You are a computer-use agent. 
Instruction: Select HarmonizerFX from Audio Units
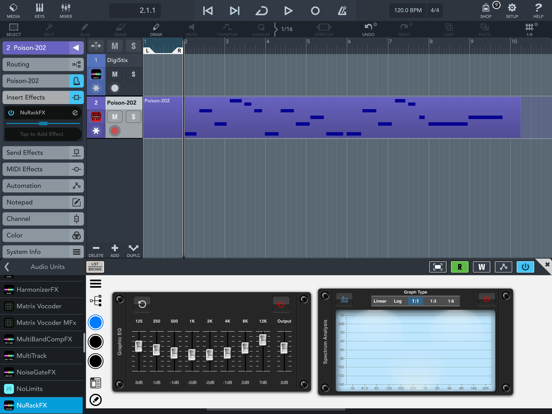[x=42, y=290]
